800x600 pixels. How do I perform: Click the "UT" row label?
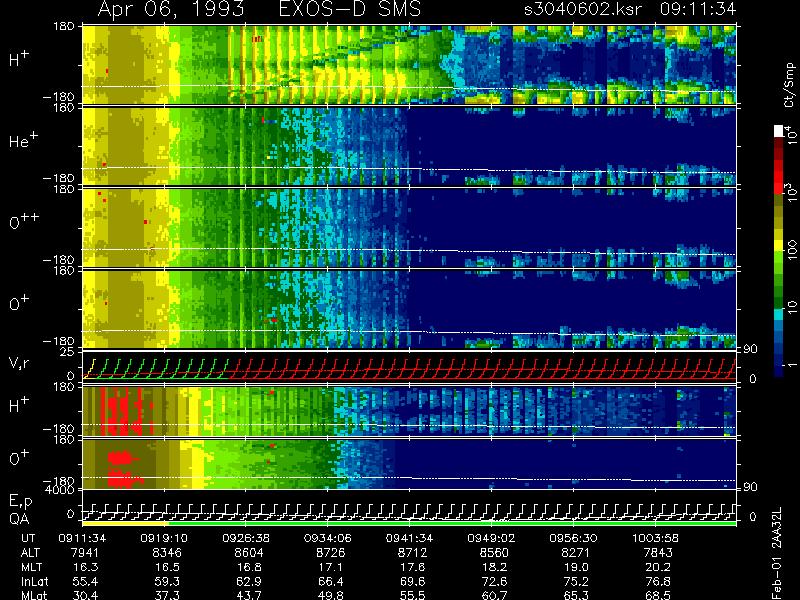click(x=28, y=538)
